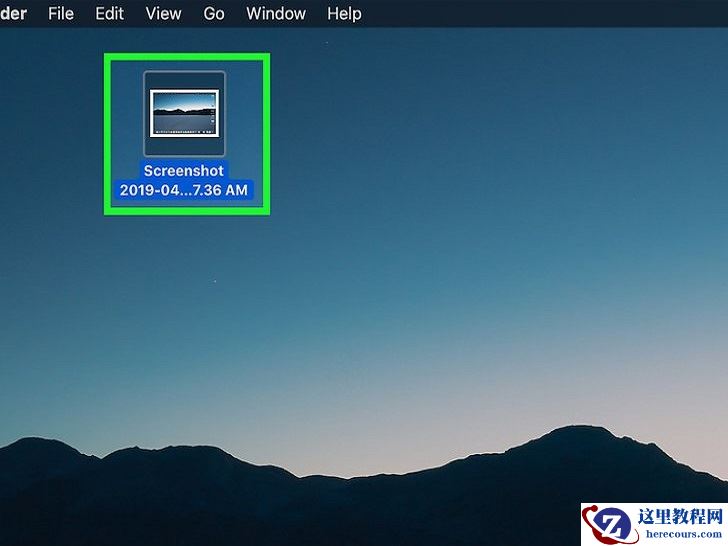Open the Help menu

tap(344, 13)
